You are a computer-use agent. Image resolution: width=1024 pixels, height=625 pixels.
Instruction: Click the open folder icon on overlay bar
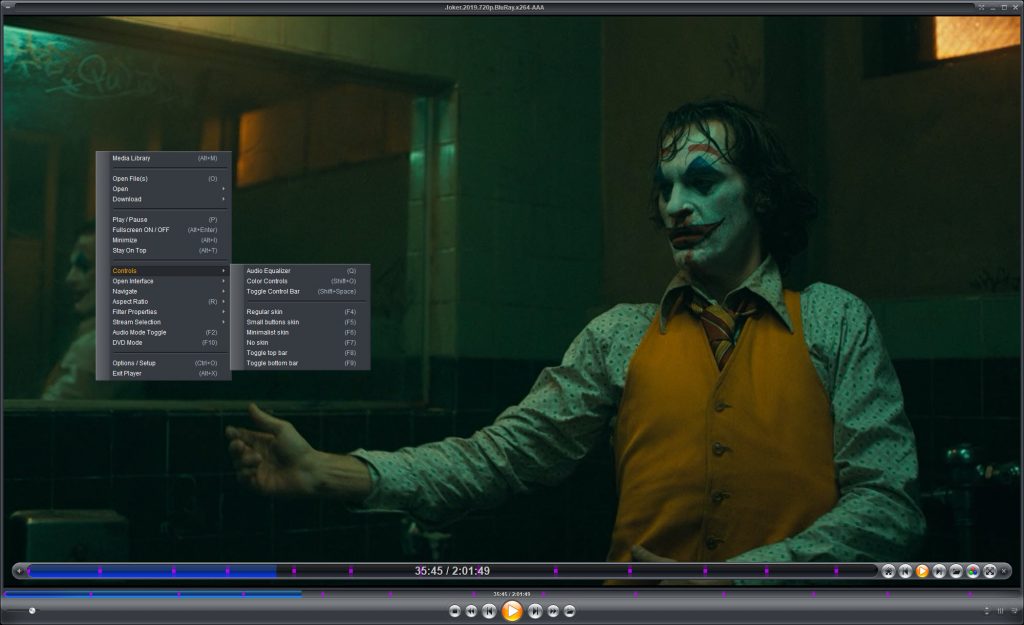(x=956, y=571)
